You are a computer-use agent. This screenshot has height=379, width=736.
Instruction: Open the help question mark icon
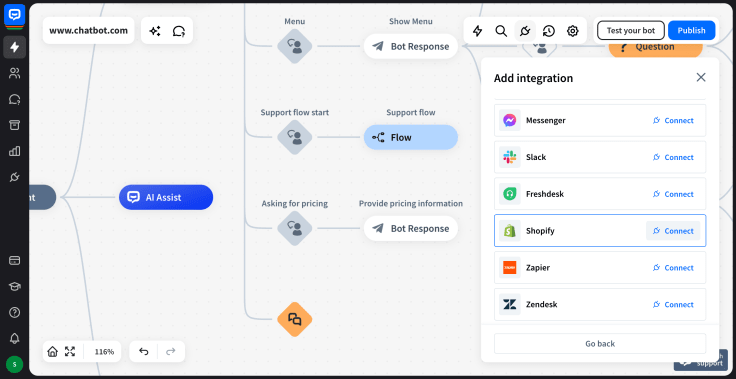[x=15, y=312]
